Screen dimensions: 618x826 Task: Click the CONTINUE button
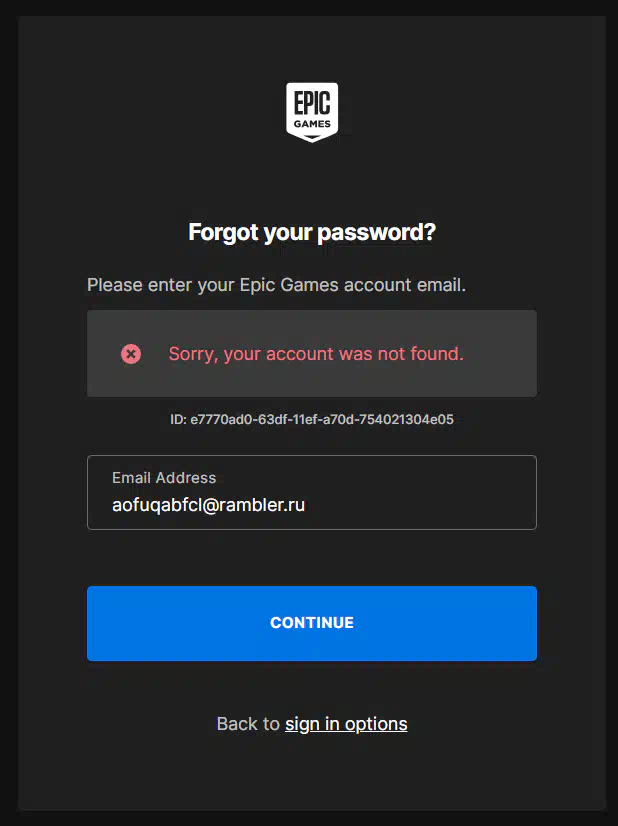click(x=312, y=623)
